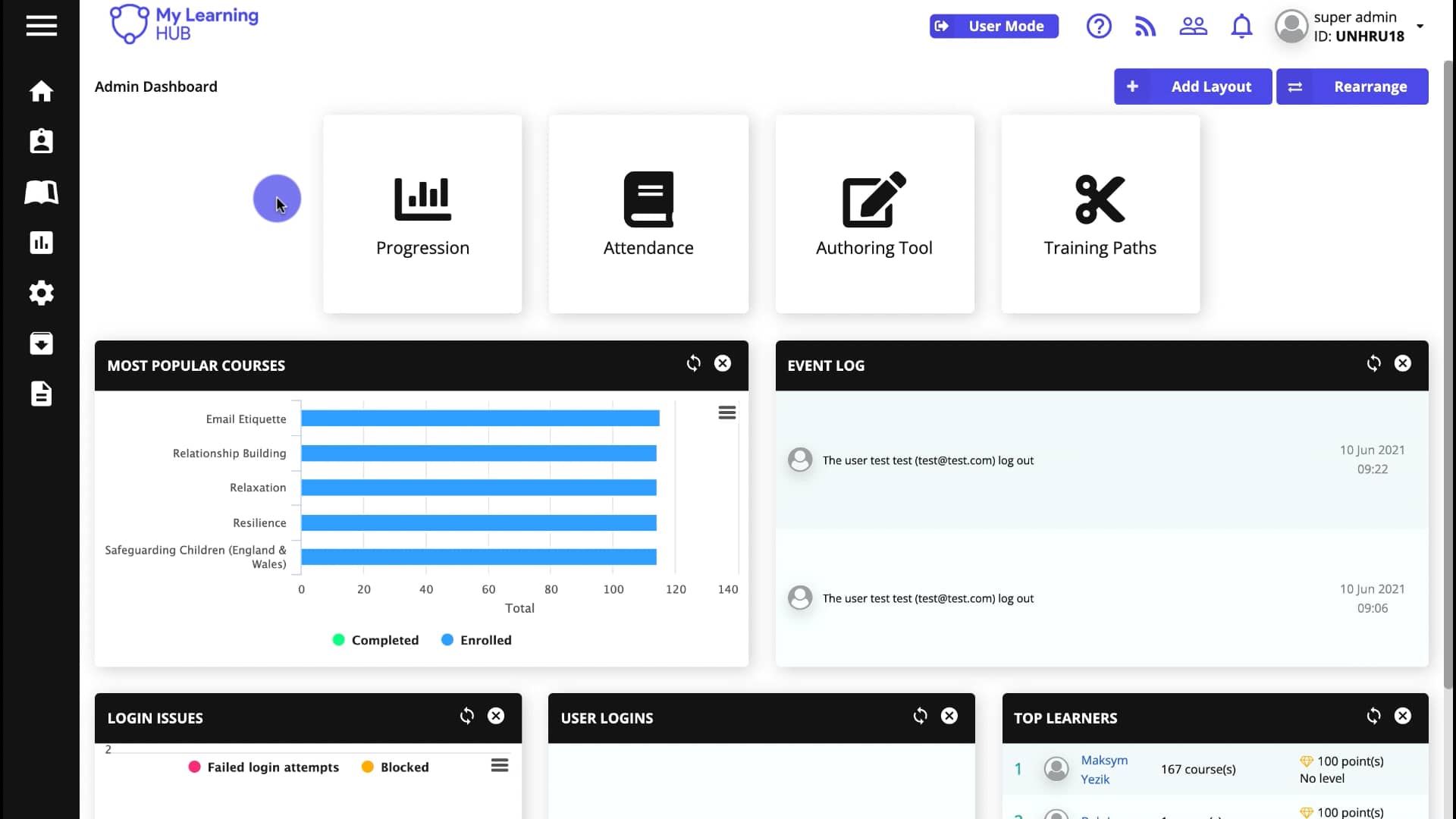Toggle the Enrolled legend in Most Popular Courses
This screenshot has height=819, width=1456.
coord(475,639)
